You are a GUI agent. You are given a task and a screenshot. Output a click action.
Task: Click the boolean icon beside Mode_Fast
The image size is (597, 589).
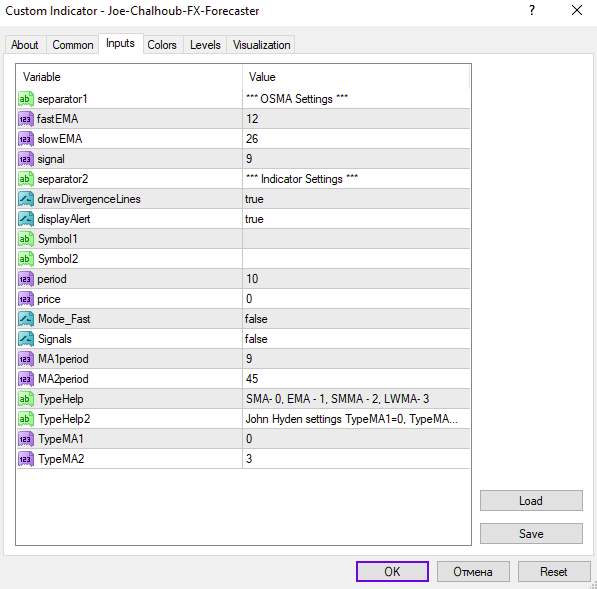26,319
